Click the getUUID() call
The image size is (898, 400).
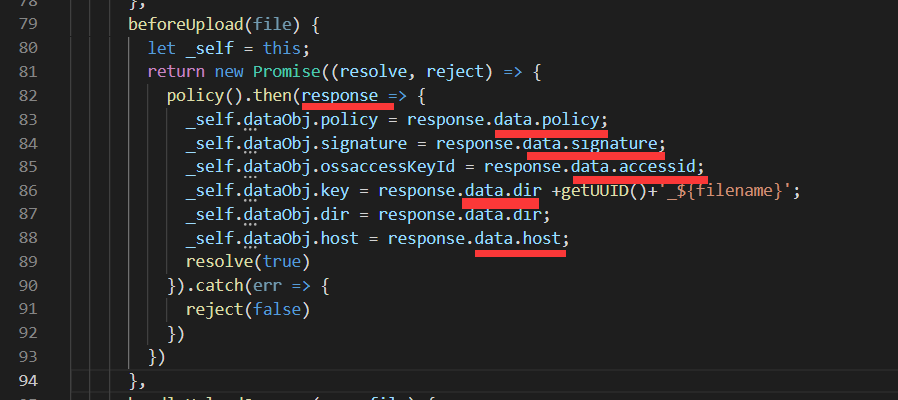[x=604, y=191]
